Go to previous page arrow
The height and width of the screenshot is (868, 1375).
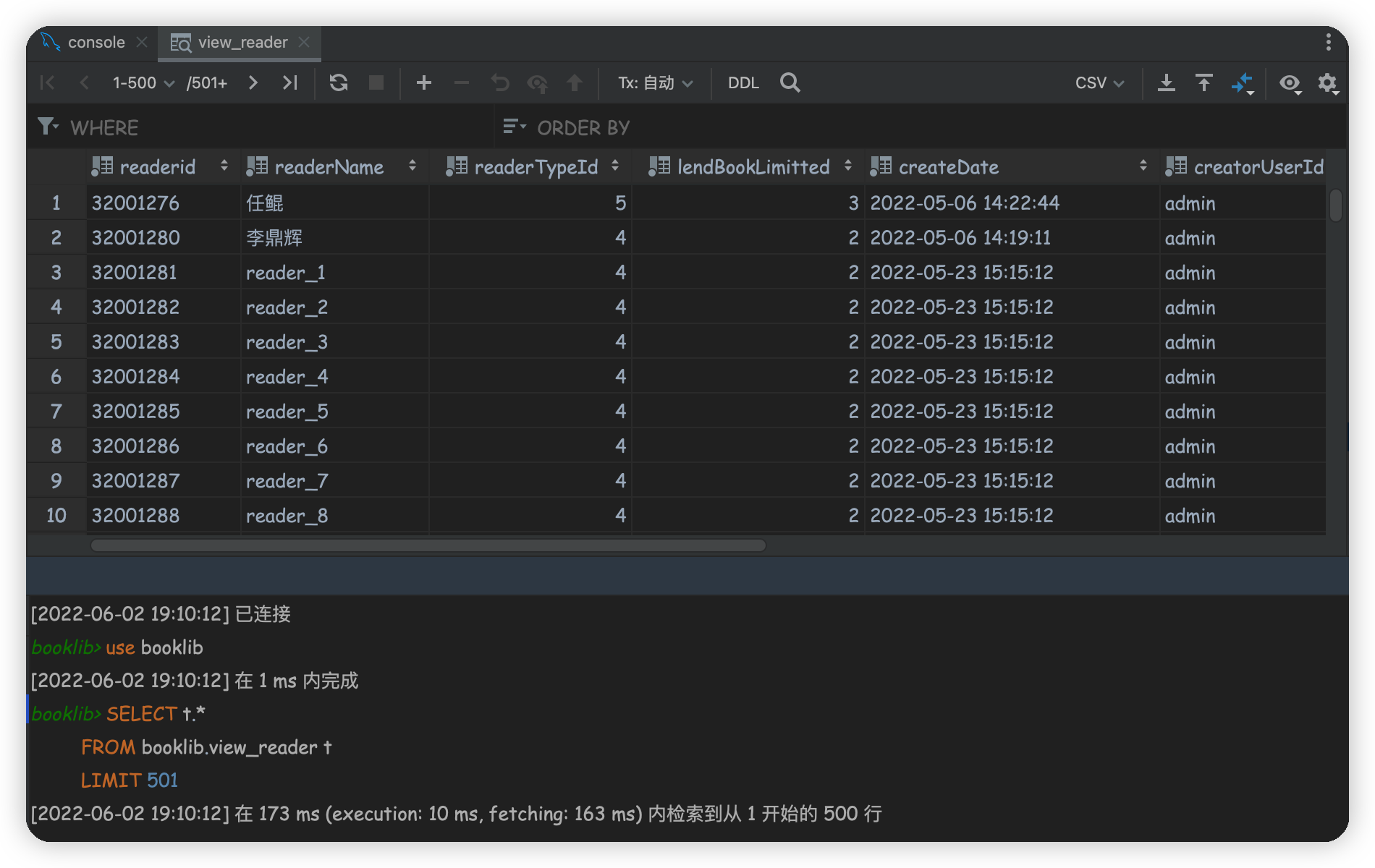[85, 82]
